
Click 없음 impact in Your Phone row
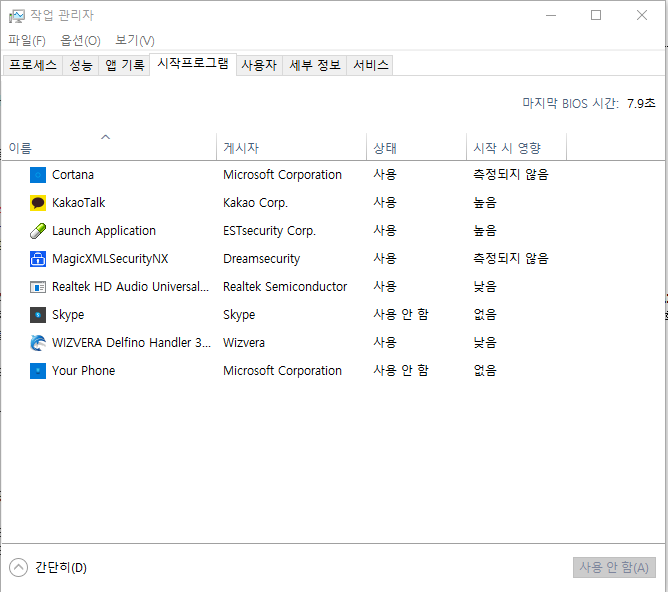(x=485, y=371)
